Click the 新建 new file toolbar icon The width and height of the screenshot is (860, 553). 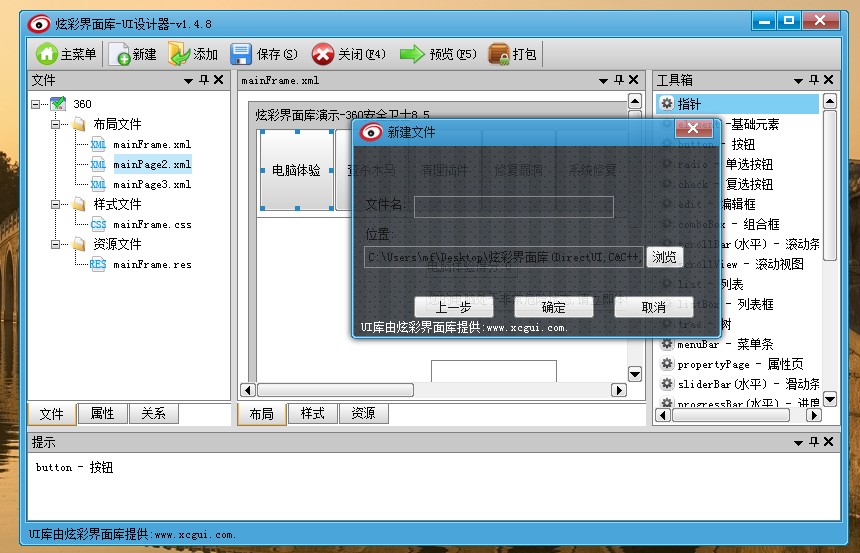(119, 54)
